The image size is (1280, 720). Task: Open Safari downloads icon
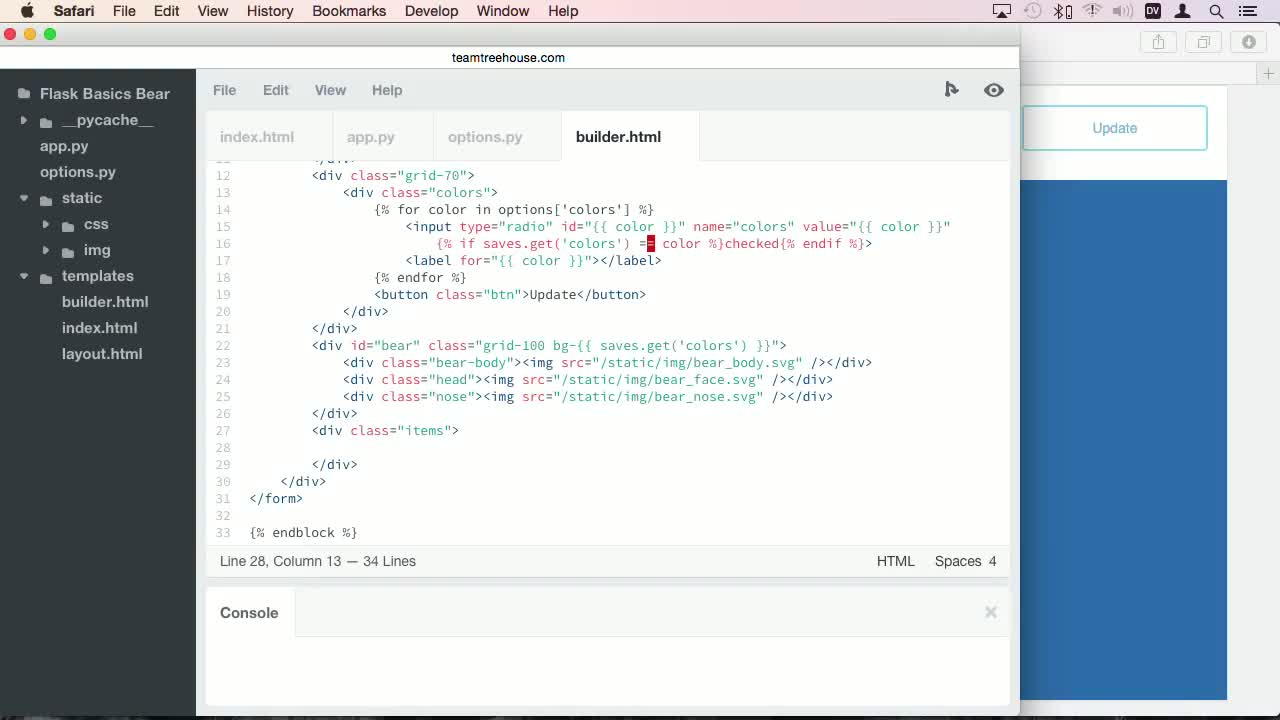1248,42
